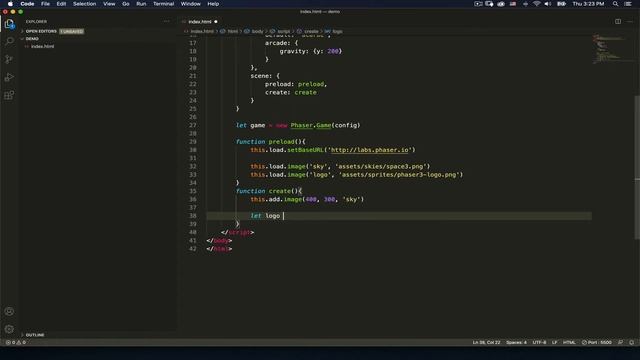
Task: Click the editor vertical scrollbar
Action: pyautogui.click(x=637, y=167)
